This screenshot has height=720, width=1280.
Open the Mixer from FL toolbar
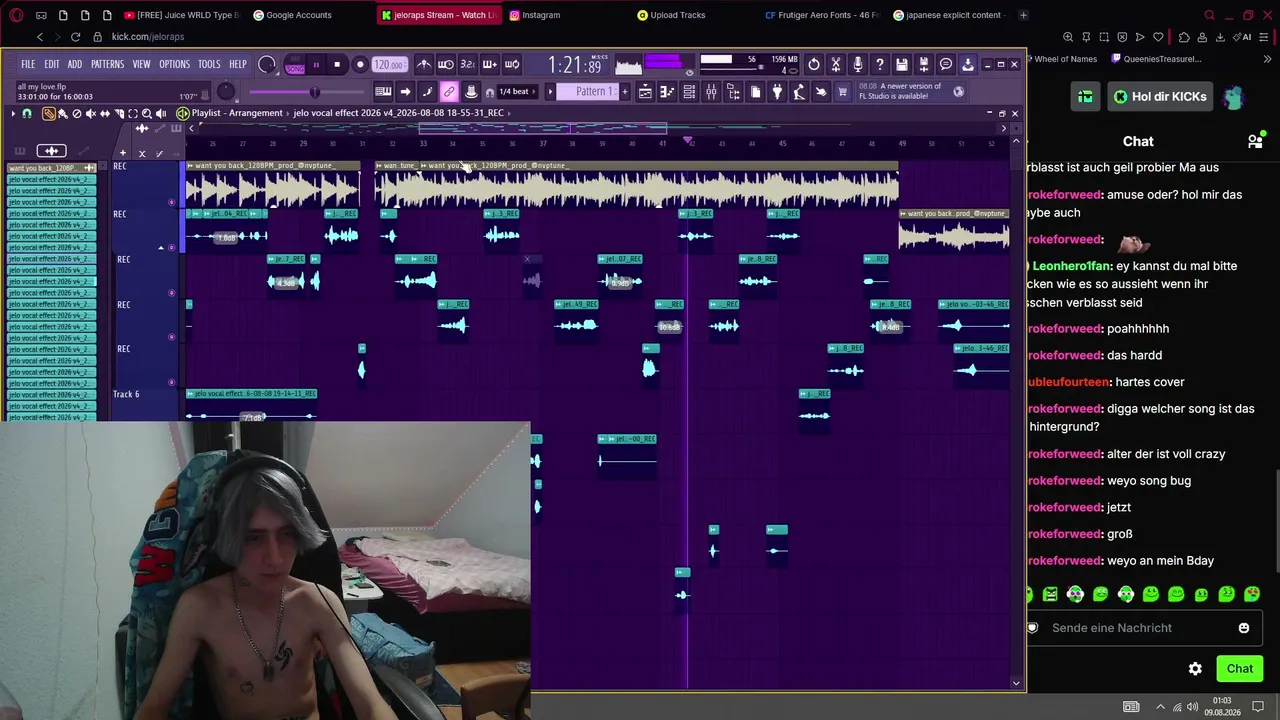[x=711, y=92]
